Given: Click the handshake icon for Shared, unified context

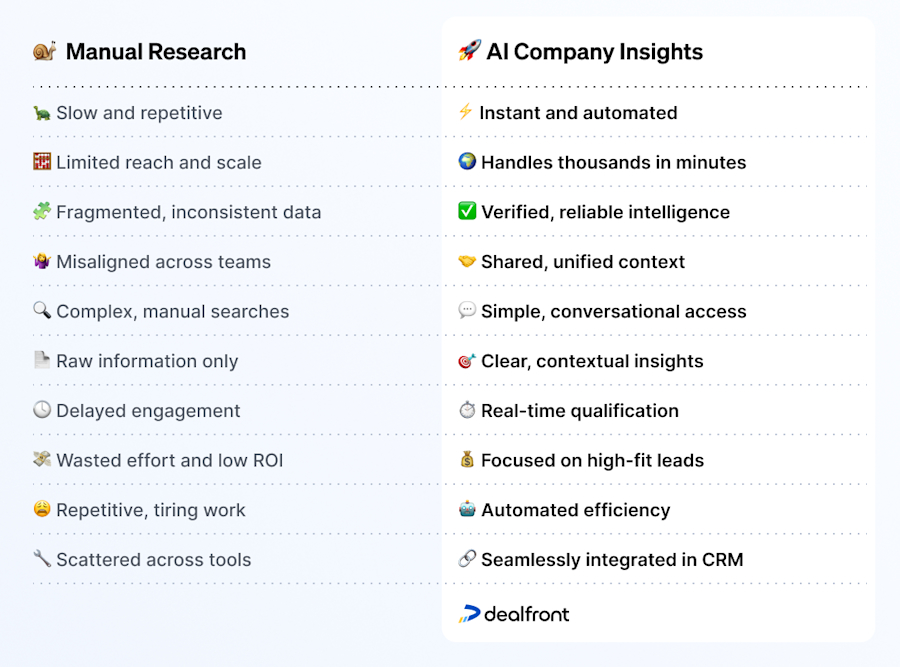Looking at the screenshot, I should point(467,261).
